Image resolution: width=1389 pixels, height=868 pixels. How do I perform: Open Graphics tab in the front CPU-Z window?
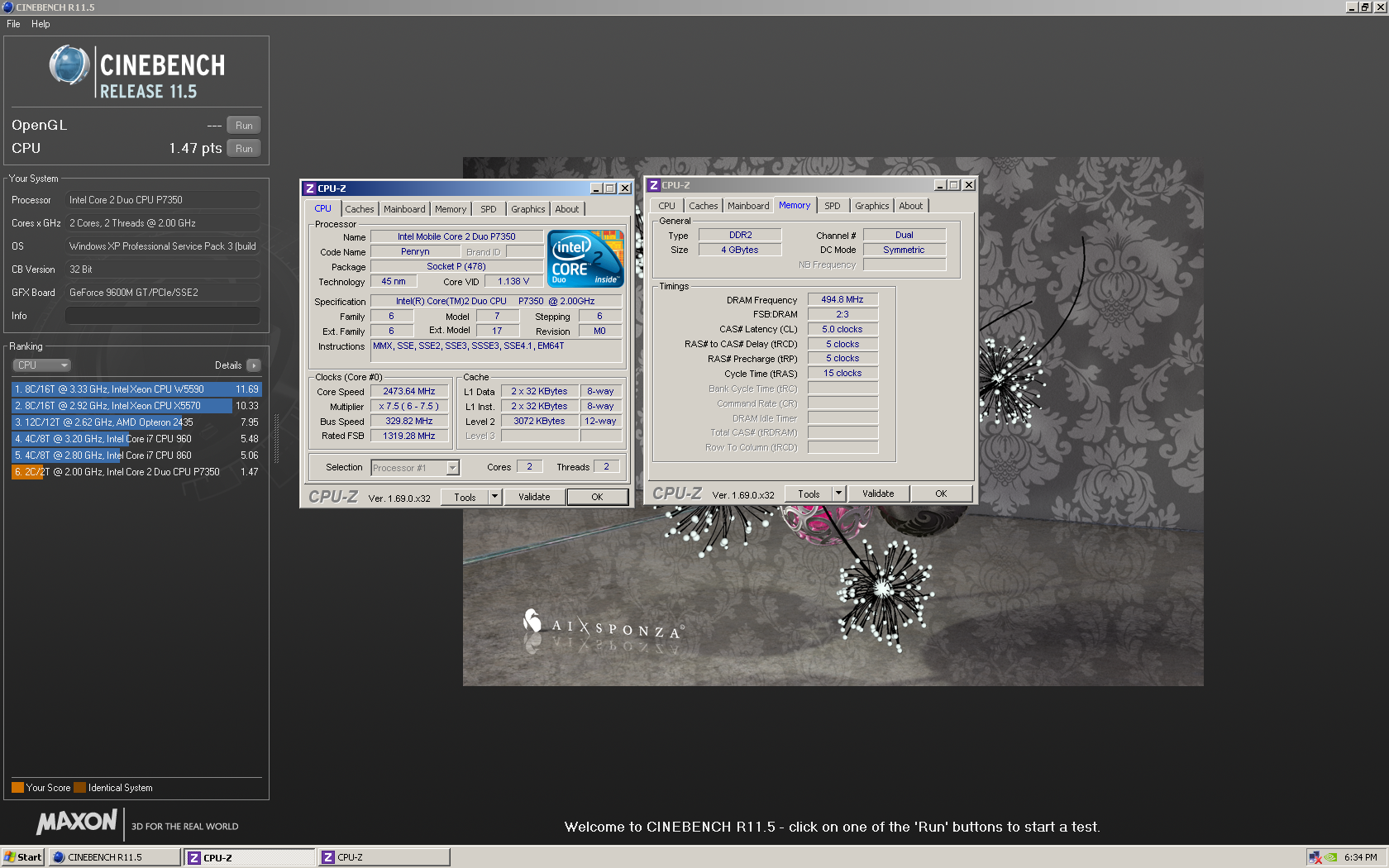(x=527, y=209)
